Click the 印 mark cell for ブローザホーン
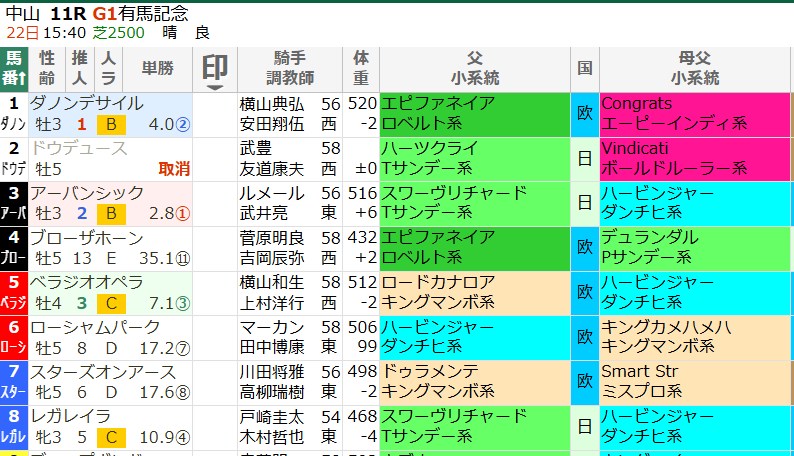 pos(214,248)
